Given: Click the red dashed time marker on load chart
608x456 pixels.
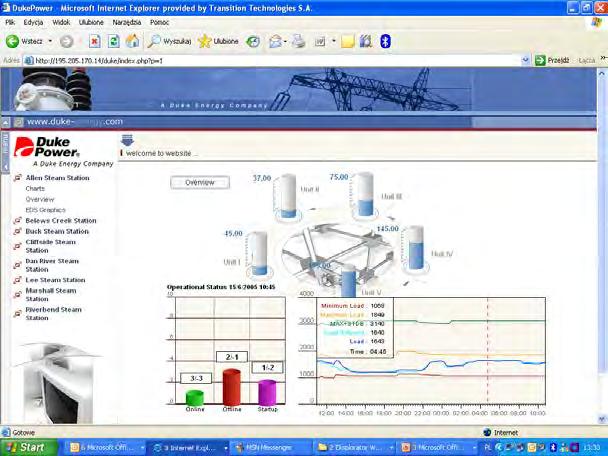Looking at the screenshot, I should coord(488,351).
